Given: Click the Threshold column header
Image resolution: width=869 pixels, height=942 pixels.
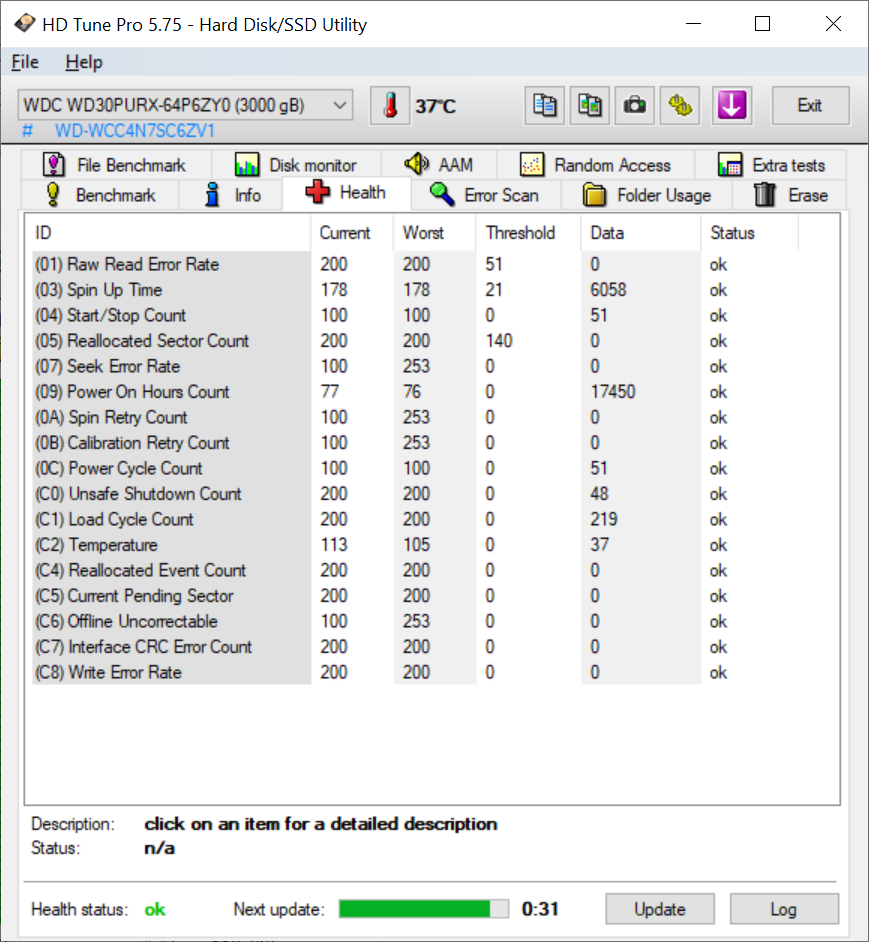Looking at the screenshot, I should pyautogui.click(x=529, y=233).
